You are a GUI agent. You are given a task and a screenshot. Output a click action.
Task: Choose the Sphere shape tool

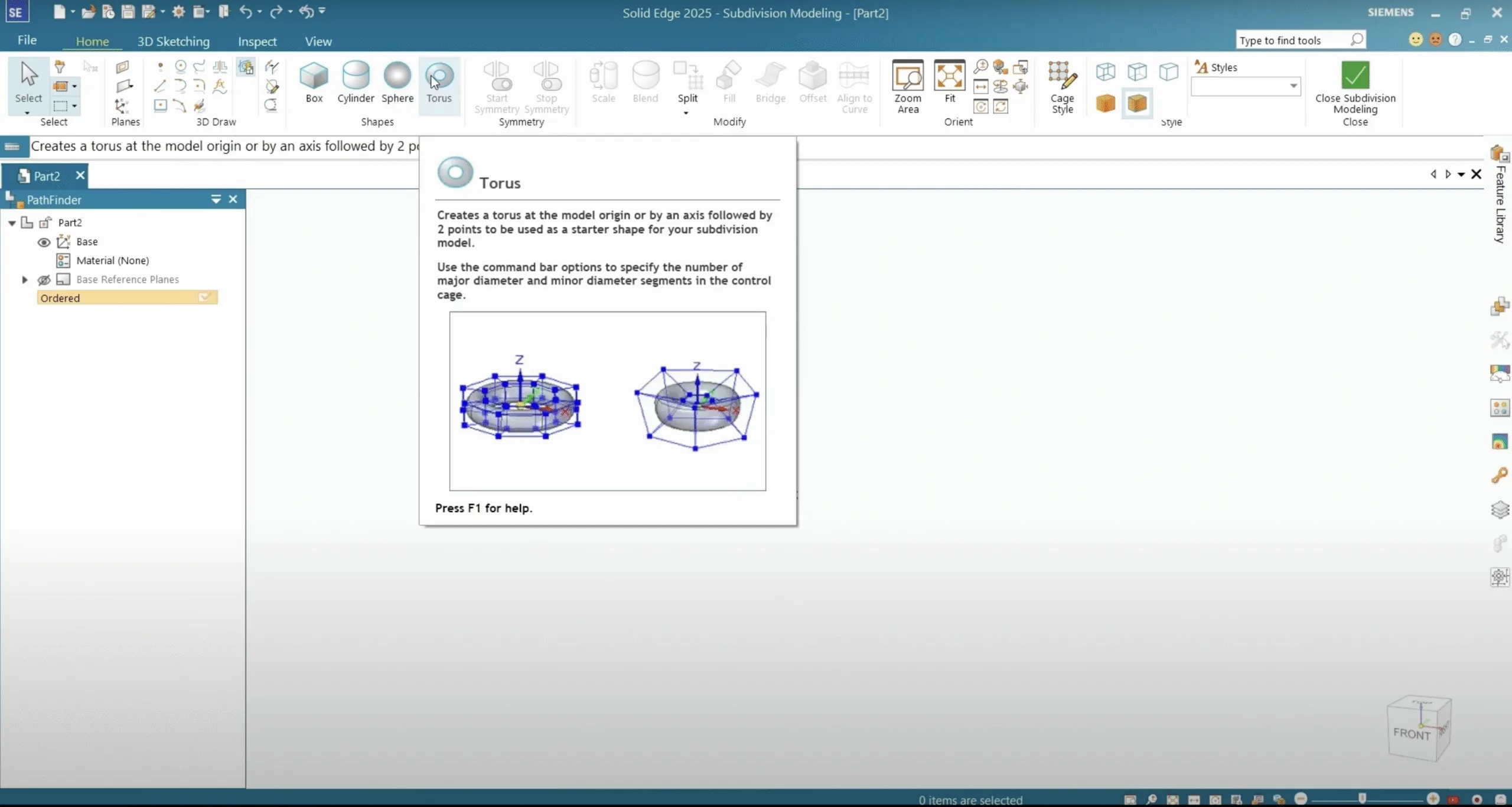point(397,83)
